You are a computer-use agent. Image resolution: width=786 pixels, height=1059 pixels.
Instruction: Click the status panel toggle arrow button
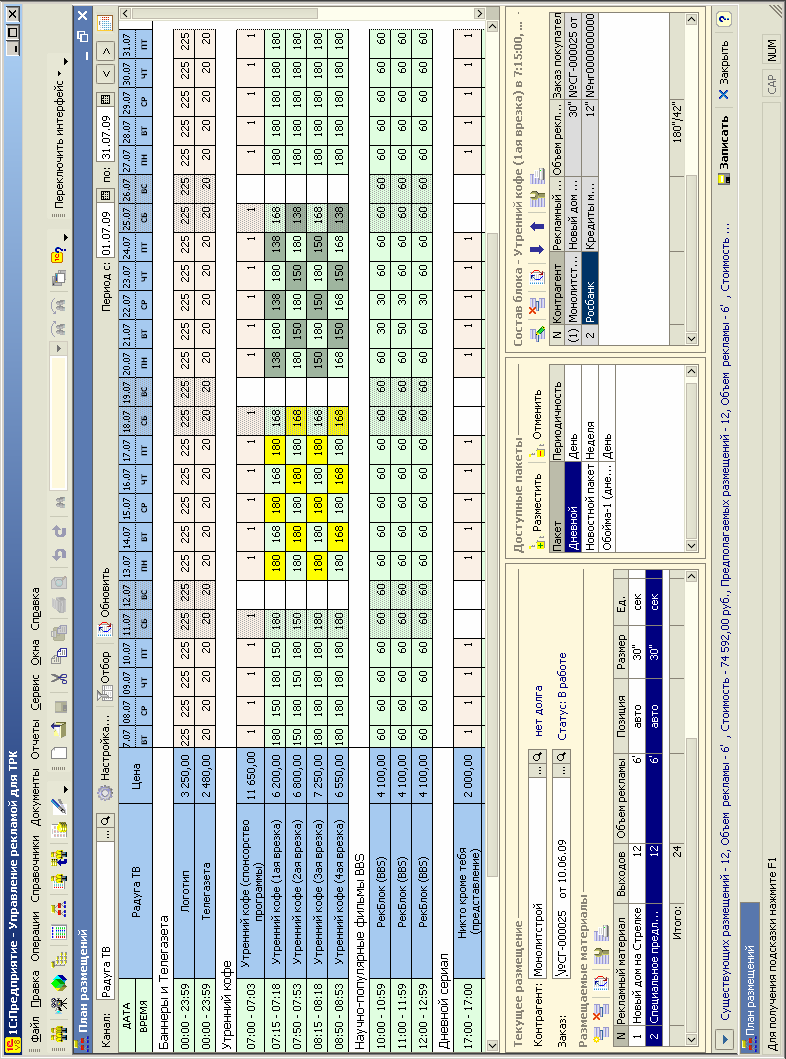pos(725,1038)
